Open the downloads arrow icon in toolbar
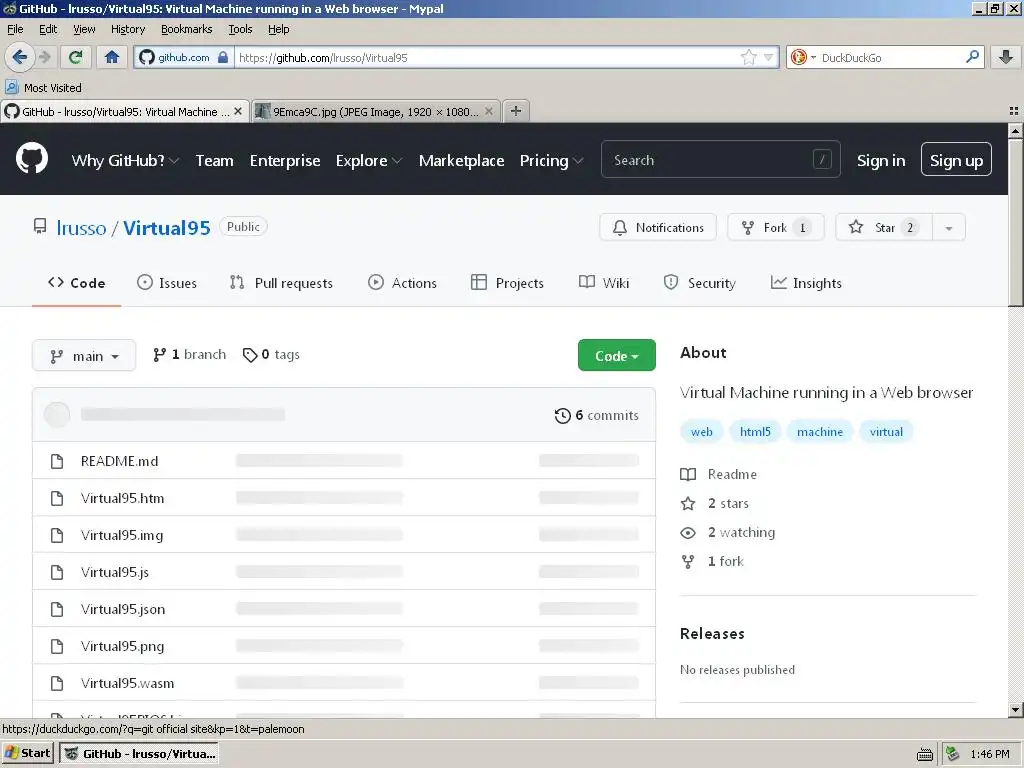Screen dimensions: 1024x768 [1006, 57]
